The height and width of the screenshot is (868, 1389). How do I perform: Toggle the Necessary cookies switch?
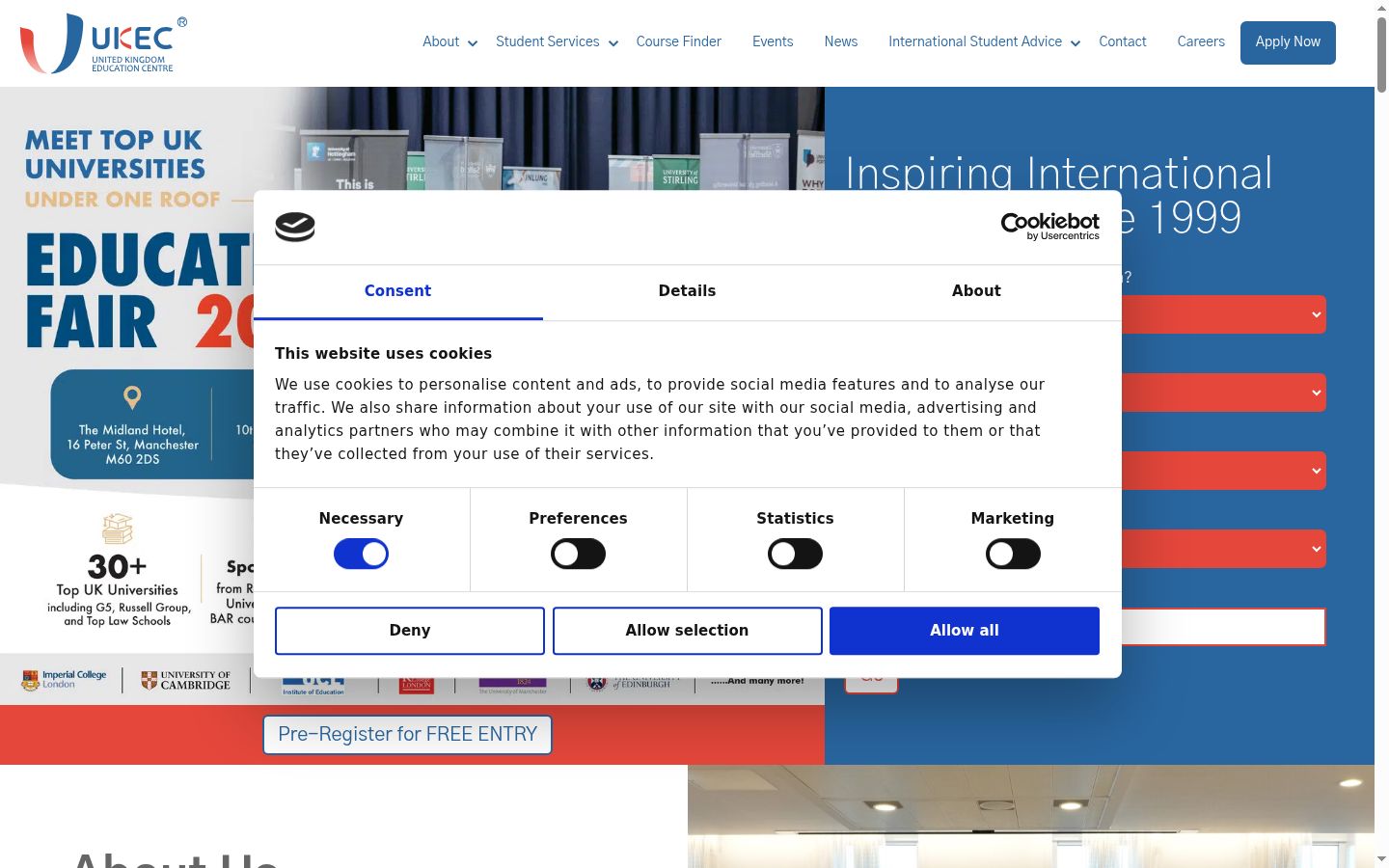(x=361, y=554)
